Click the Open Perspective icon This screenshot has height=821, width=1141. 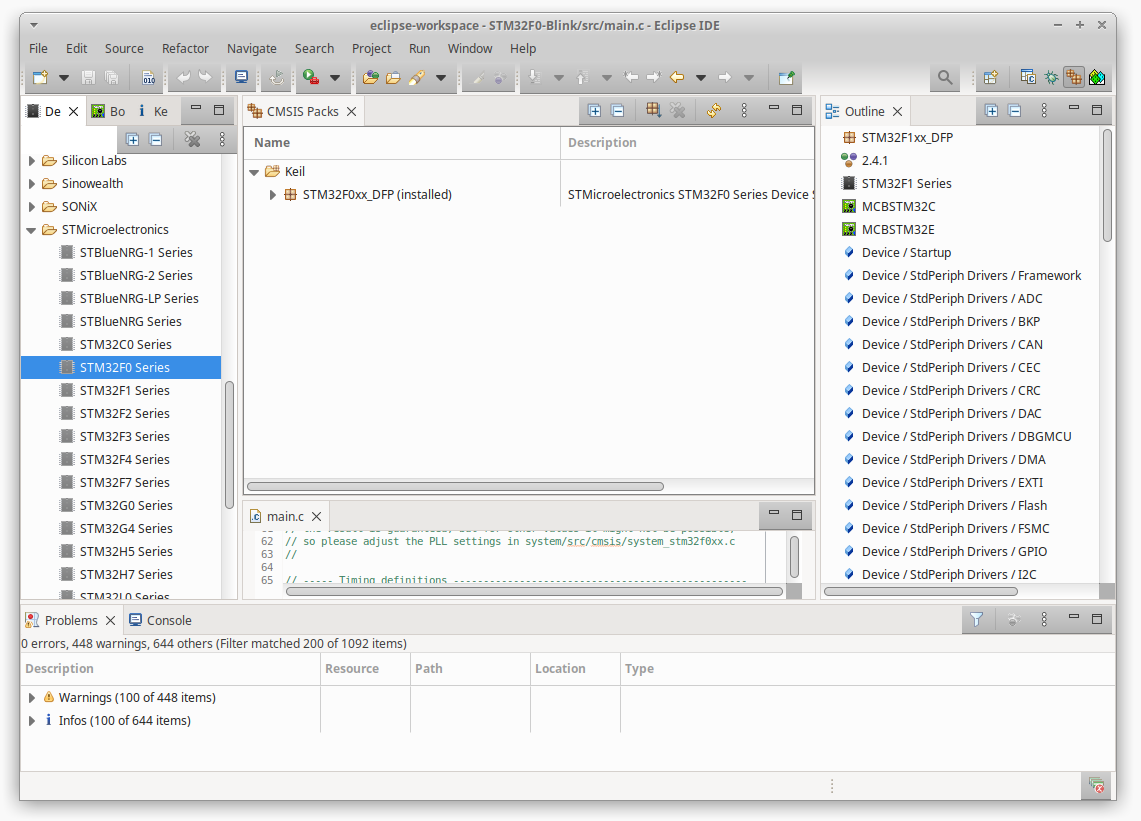990,77
